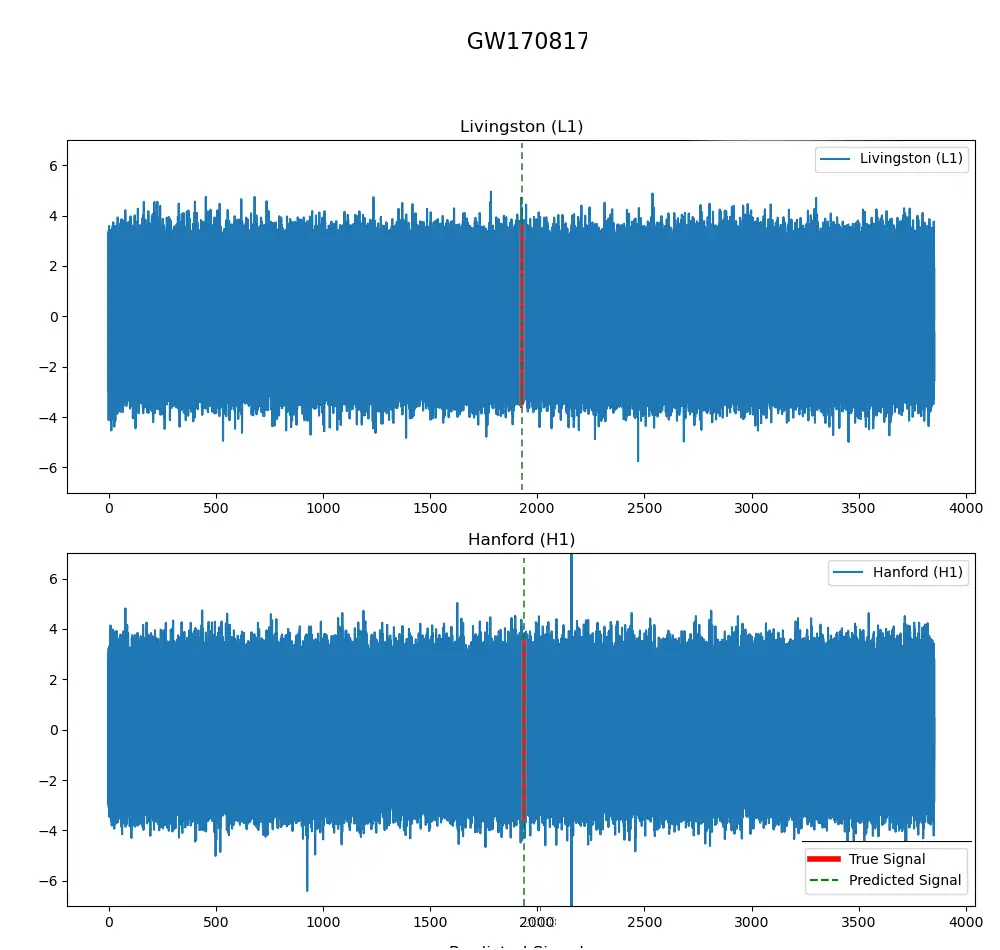Click Hanford (H1) legend label in bottom plot
This screenshot has width=1000, height=950.
click(x=917, y=573)
